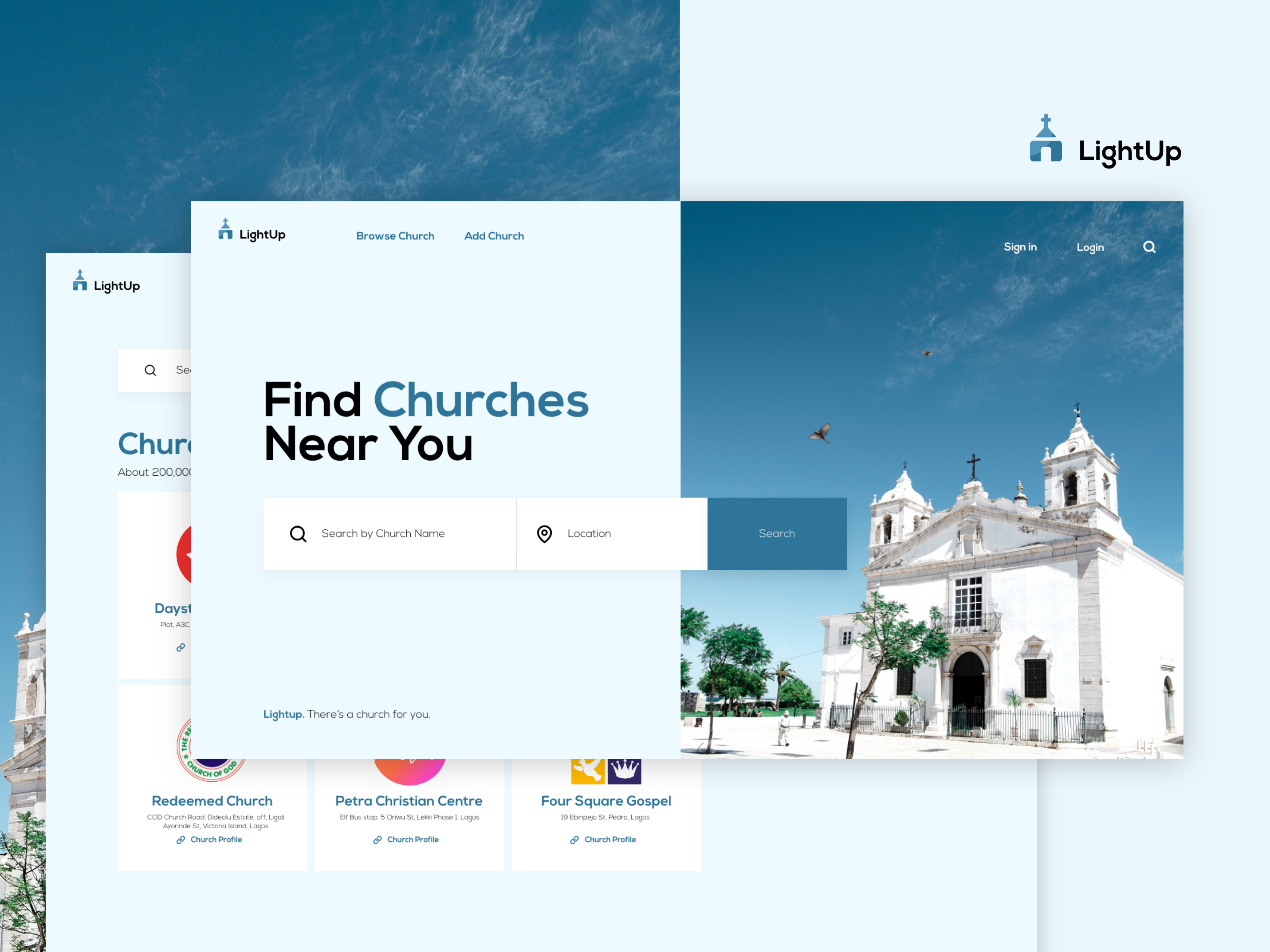Open Four Square Gospel Church Profile link
This screenshot has width=1270, height=952.
pos(610,839)
